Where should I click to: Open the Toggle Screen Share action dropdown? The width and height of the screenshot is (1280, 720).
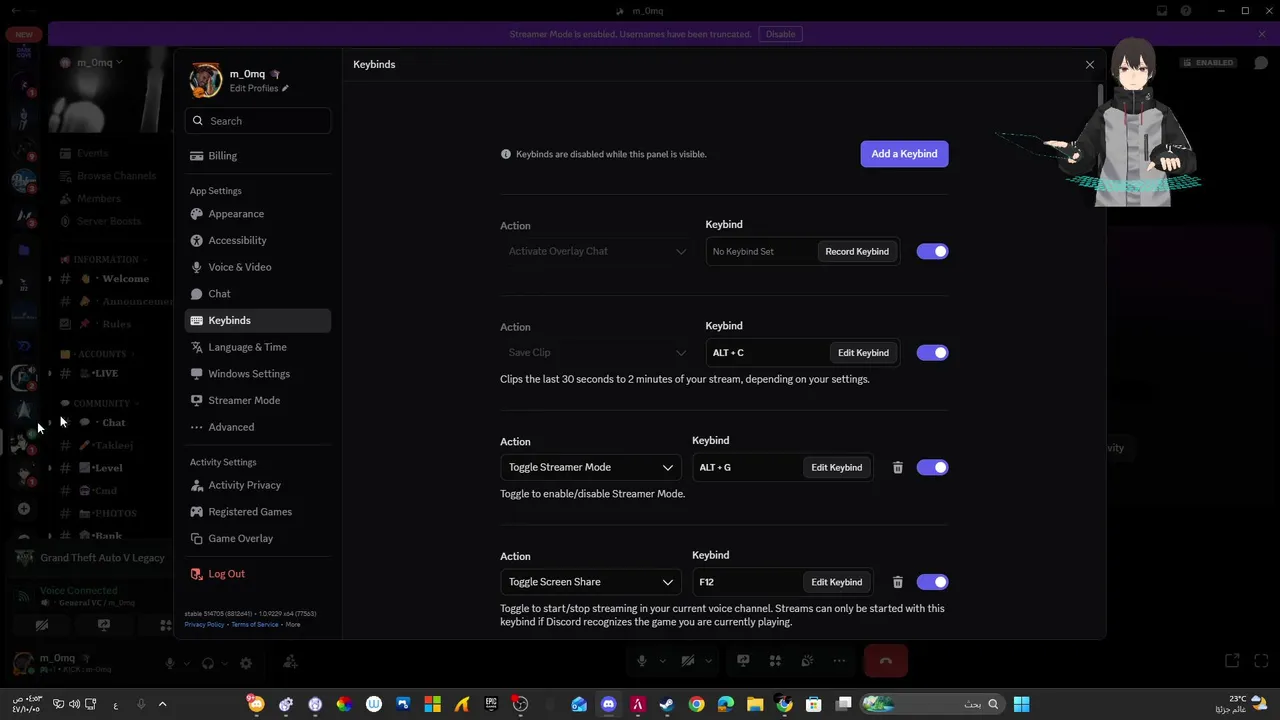[590, 582]
